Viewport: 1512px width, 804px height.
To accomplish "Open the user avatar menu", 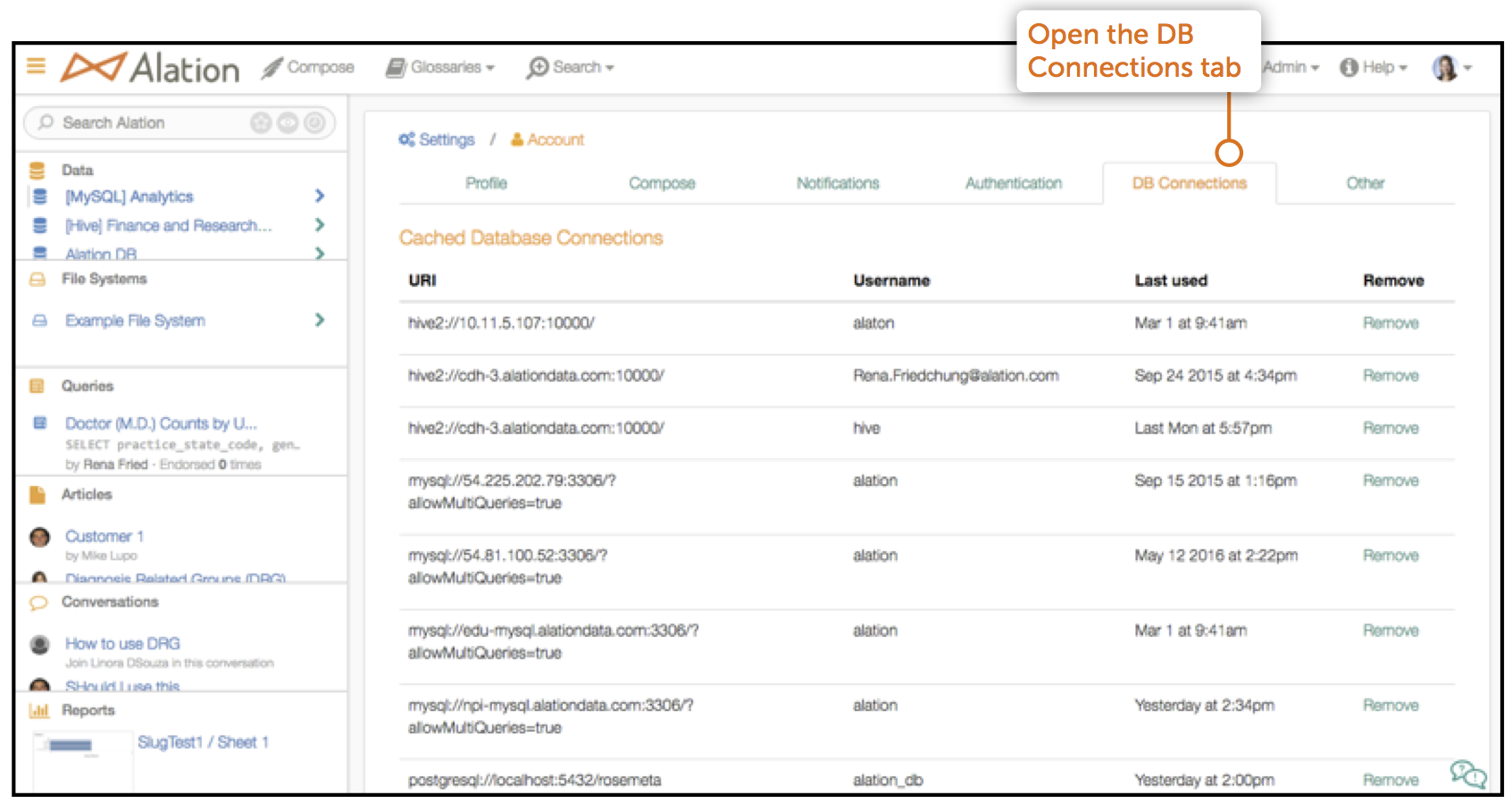I will tap(1451, 68).
